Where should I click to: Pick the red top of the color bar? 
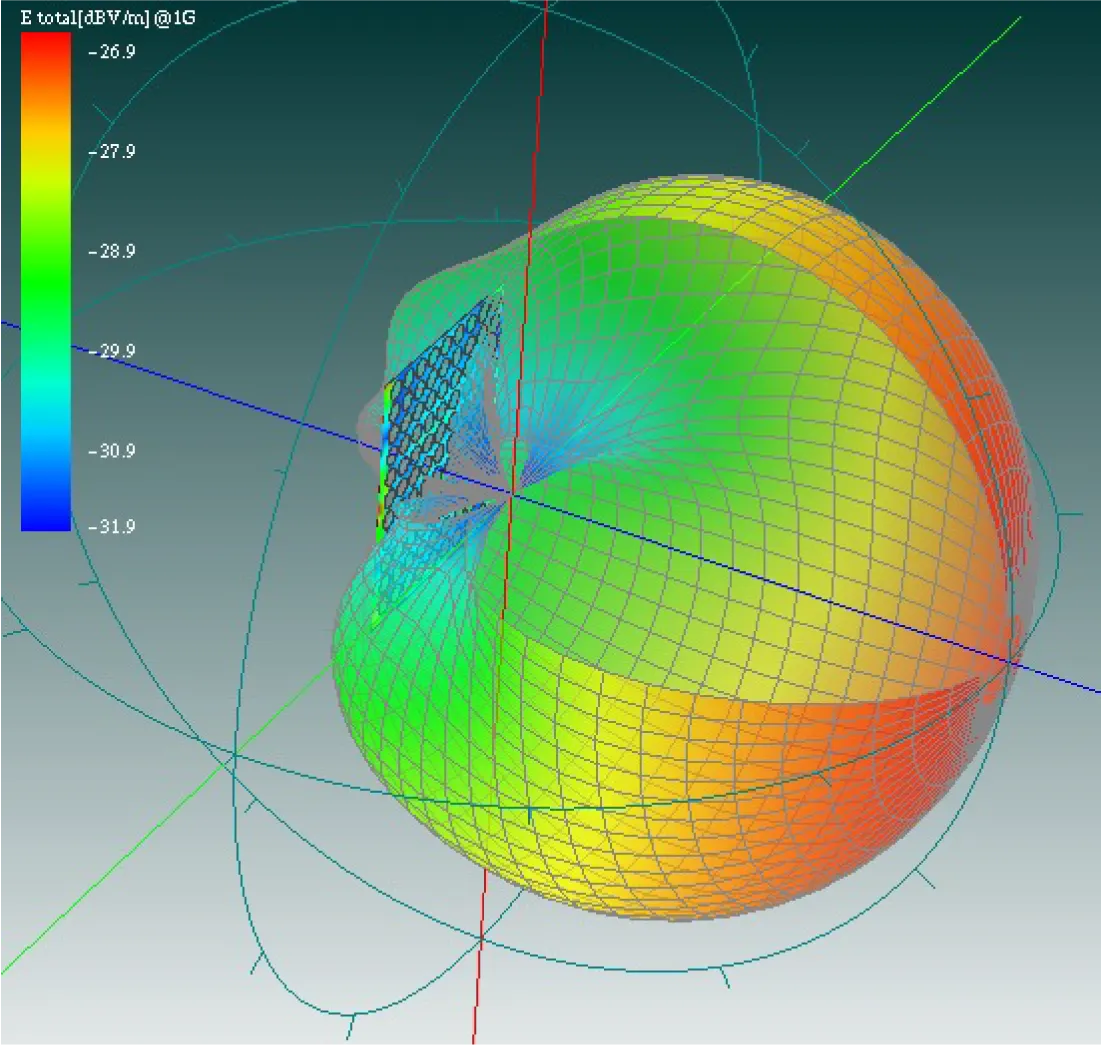[x=46, y=50]
